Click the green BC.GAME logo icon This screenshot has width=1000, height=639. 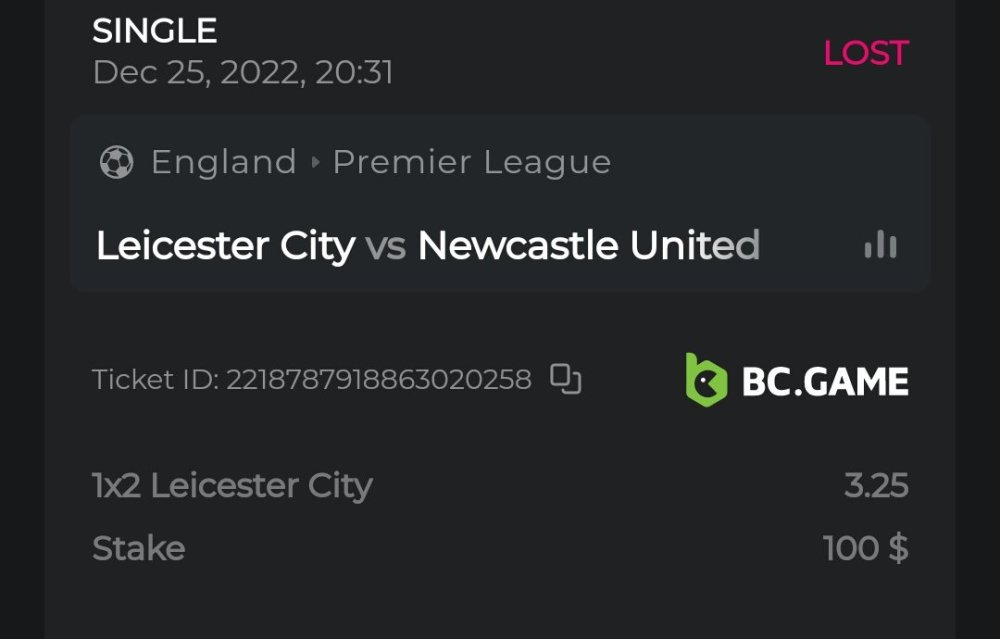[706, 380]
